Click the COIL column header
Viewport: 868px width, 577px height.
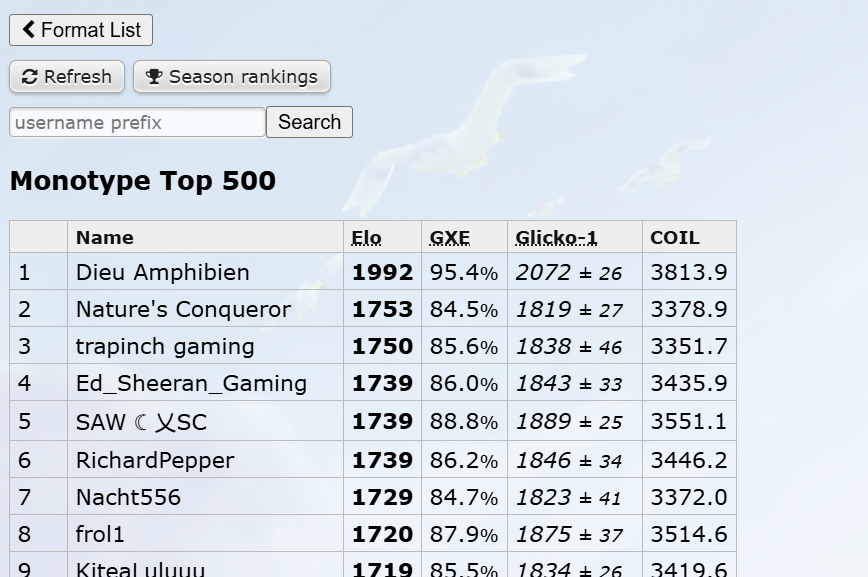pyautogui.click(x=675, y=238)
